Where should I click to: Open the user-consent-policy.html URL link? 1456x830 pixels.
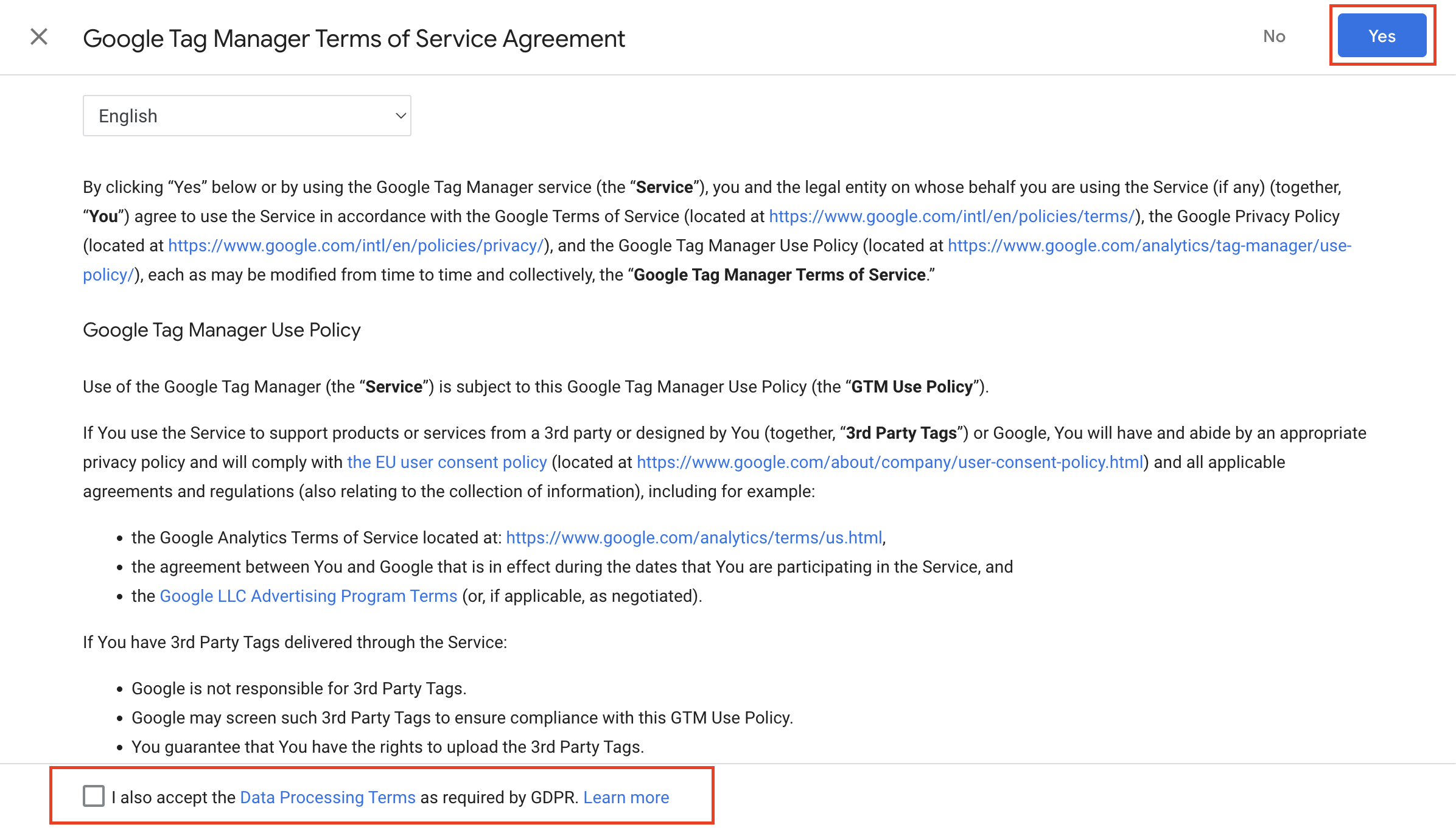pyautogui.click(x=890, y=462)
